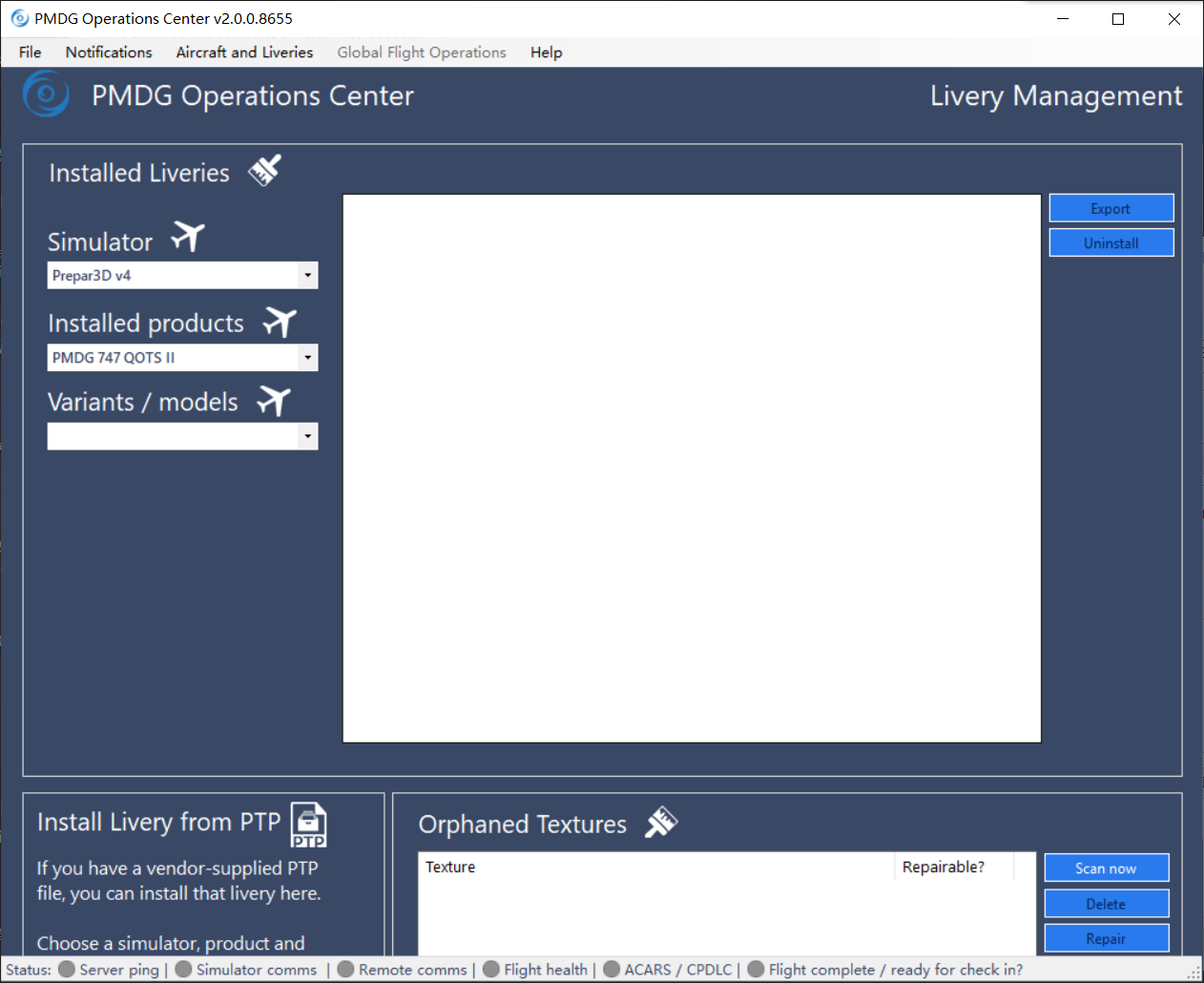Click the ACARS / CPDLC status indicator dot
The width and height of the screenshot is (1204, 983).
612,969
